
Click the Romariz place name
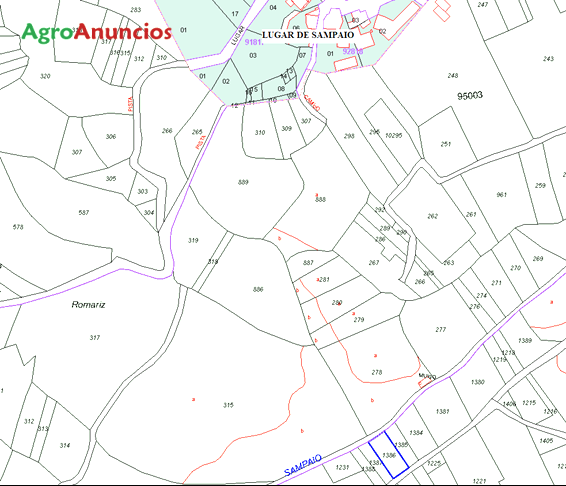click(x=88, y=305)
